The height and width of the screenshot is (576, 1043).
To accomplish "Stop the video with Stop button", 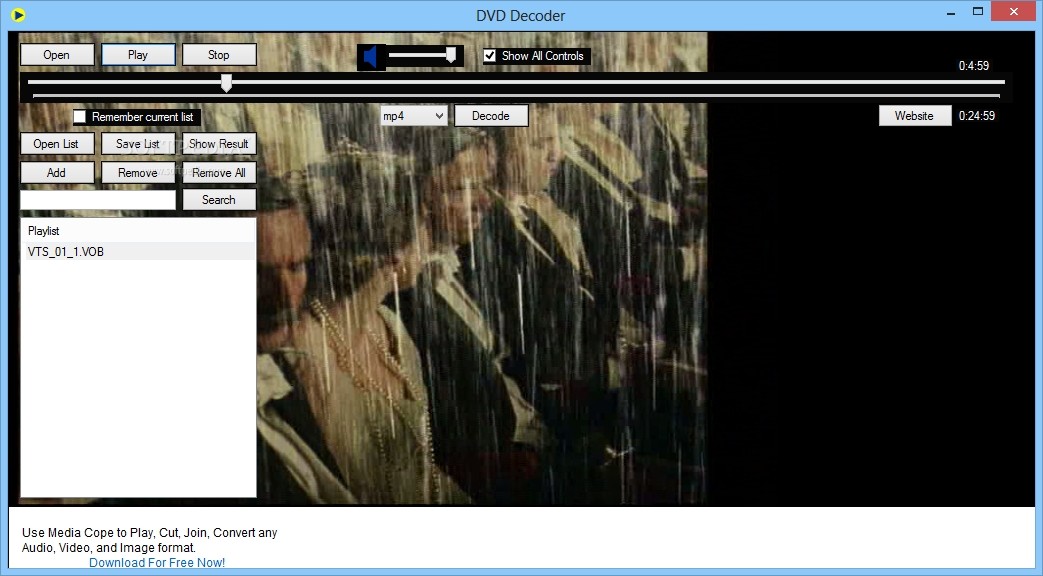I will (x=218, y=55).
